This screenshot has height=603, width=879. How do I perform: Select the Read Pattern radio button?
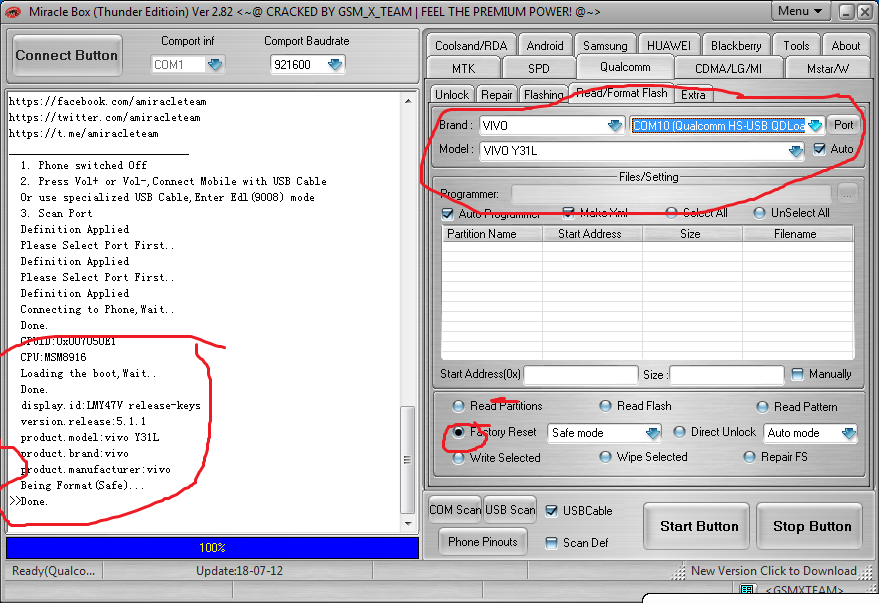click(762, 407)
